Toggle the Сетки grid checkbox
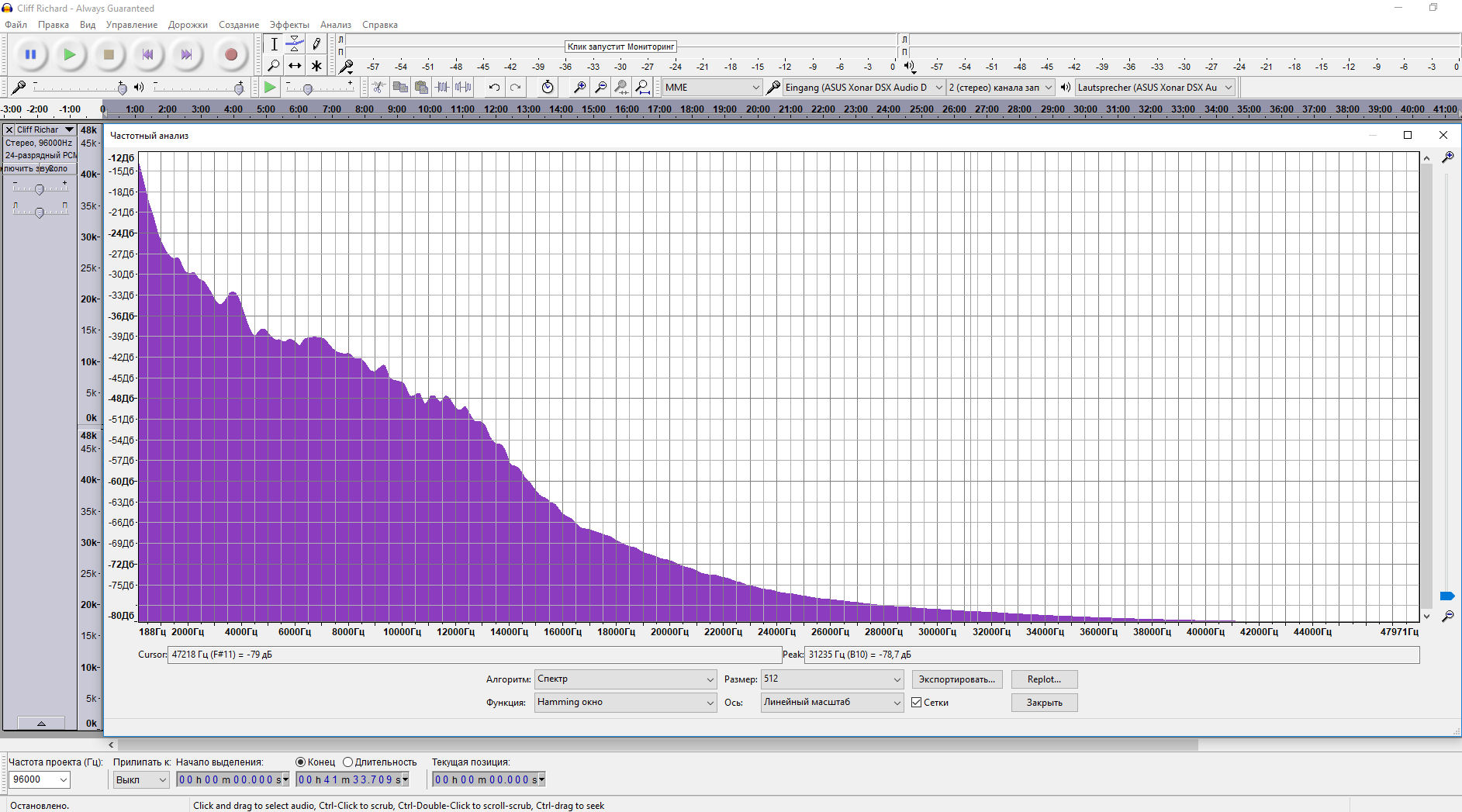The width and height of the screenshot is (1462, 812). pyautogui.click(x=917, y=703)
